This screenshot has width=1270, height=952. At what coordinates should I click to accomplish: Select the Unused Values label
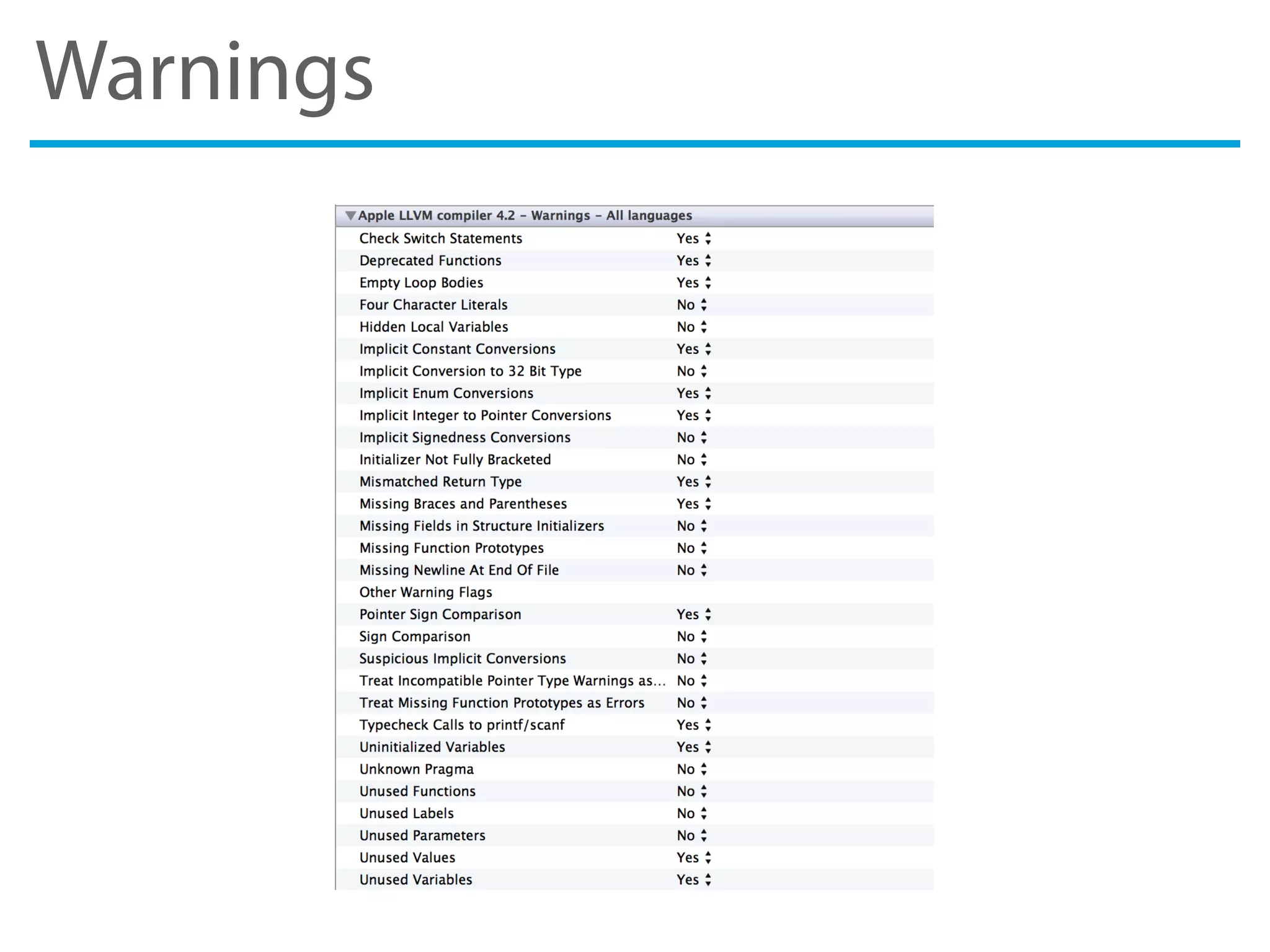pos(407,858)
